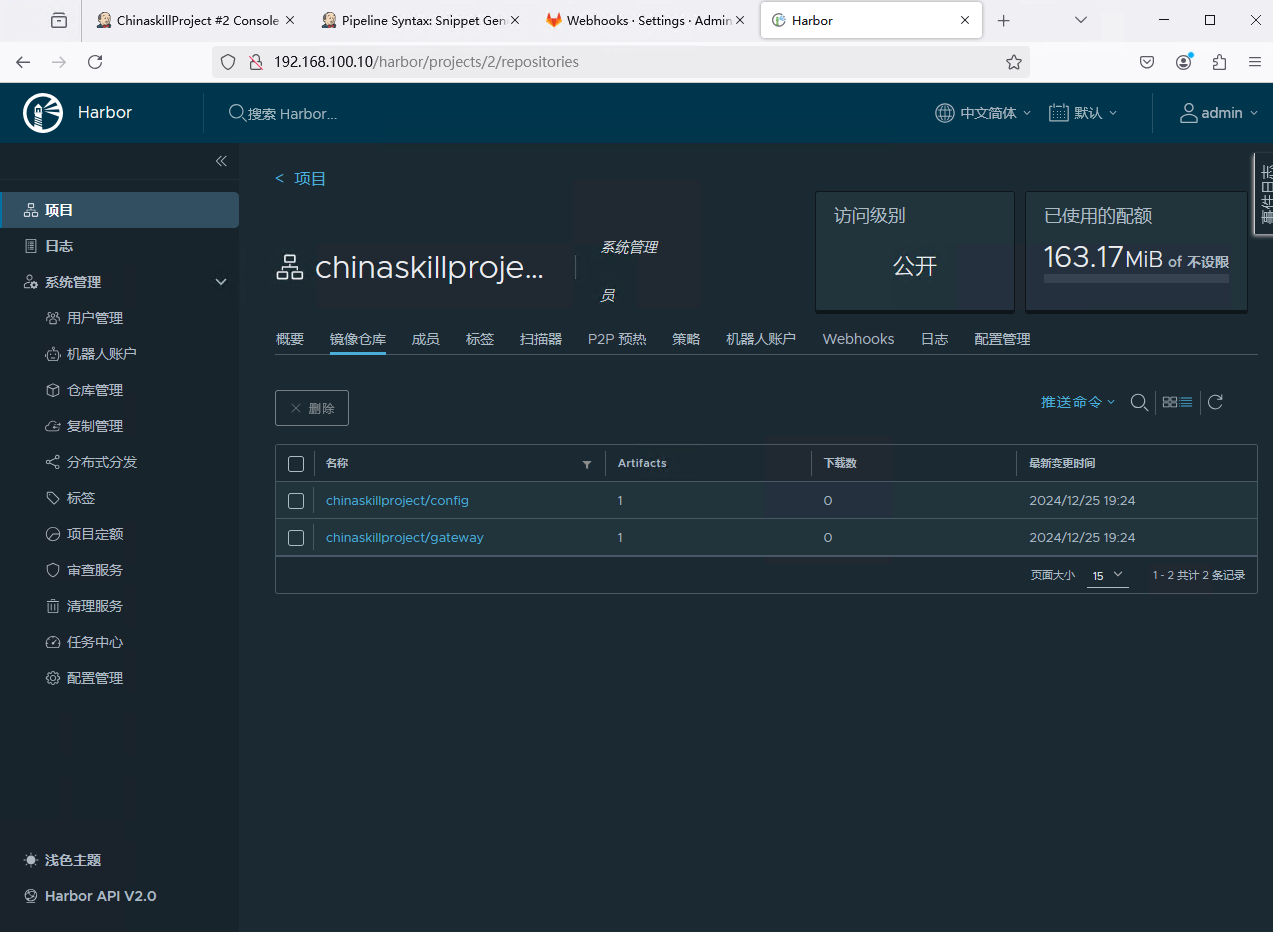Open the 默认 date format dropdown

(x=1084, y=113)
